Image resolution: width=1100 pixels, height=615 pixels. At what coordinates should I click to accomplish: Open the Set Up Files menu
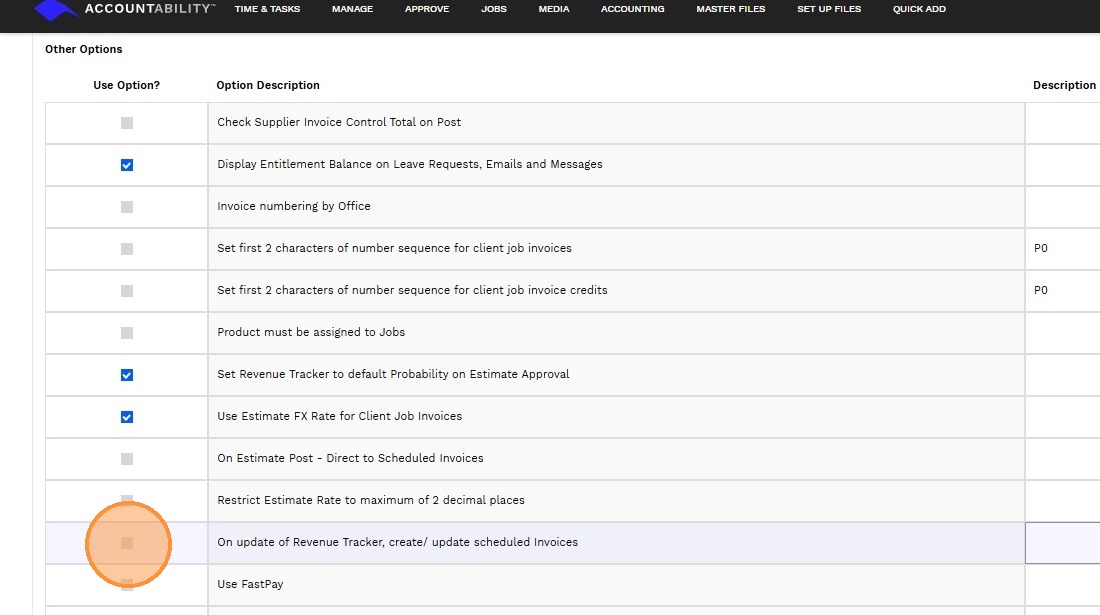(829, 9)
